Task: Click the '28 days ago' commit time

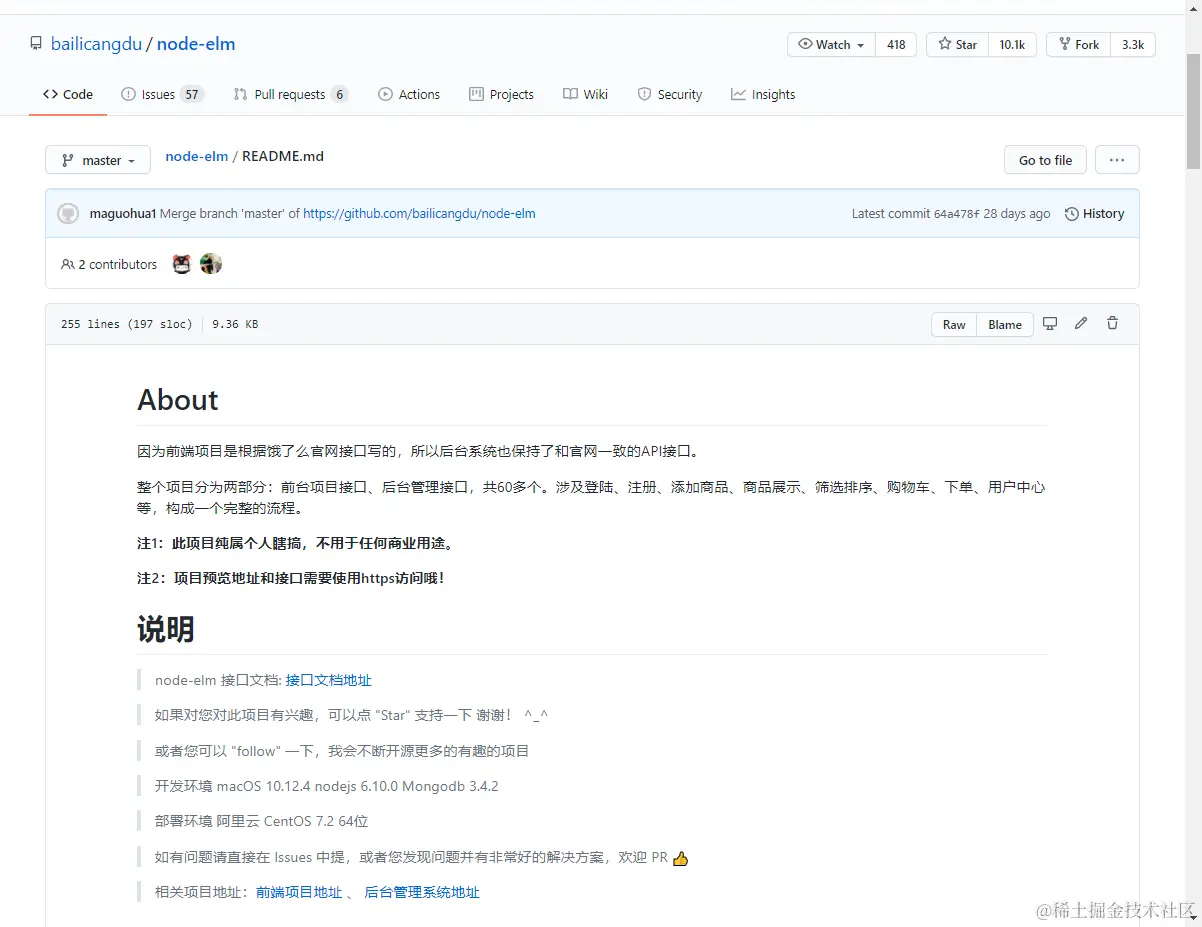Action: tap(1017, 213)
